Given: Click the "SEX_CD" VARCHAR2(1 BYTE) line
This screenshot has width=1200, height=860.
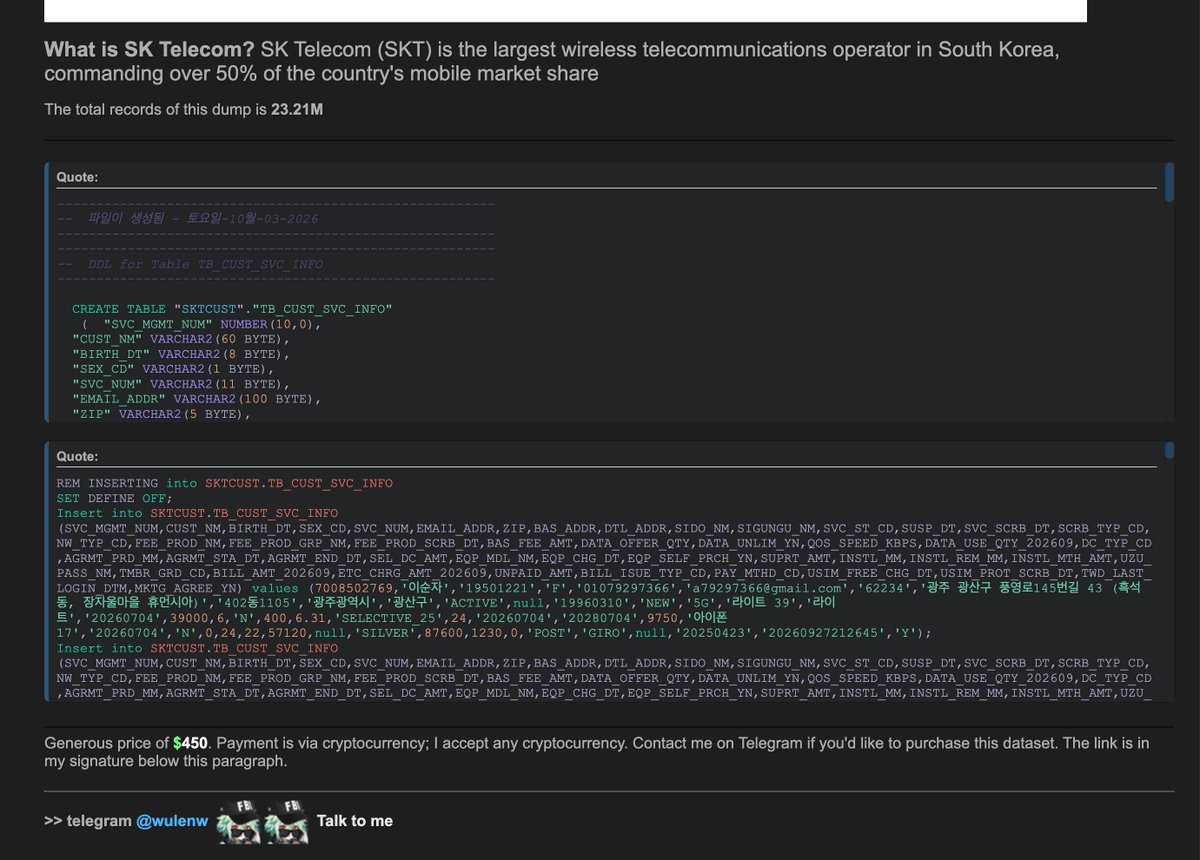Looking at the screenshot, I should point(172,369).
